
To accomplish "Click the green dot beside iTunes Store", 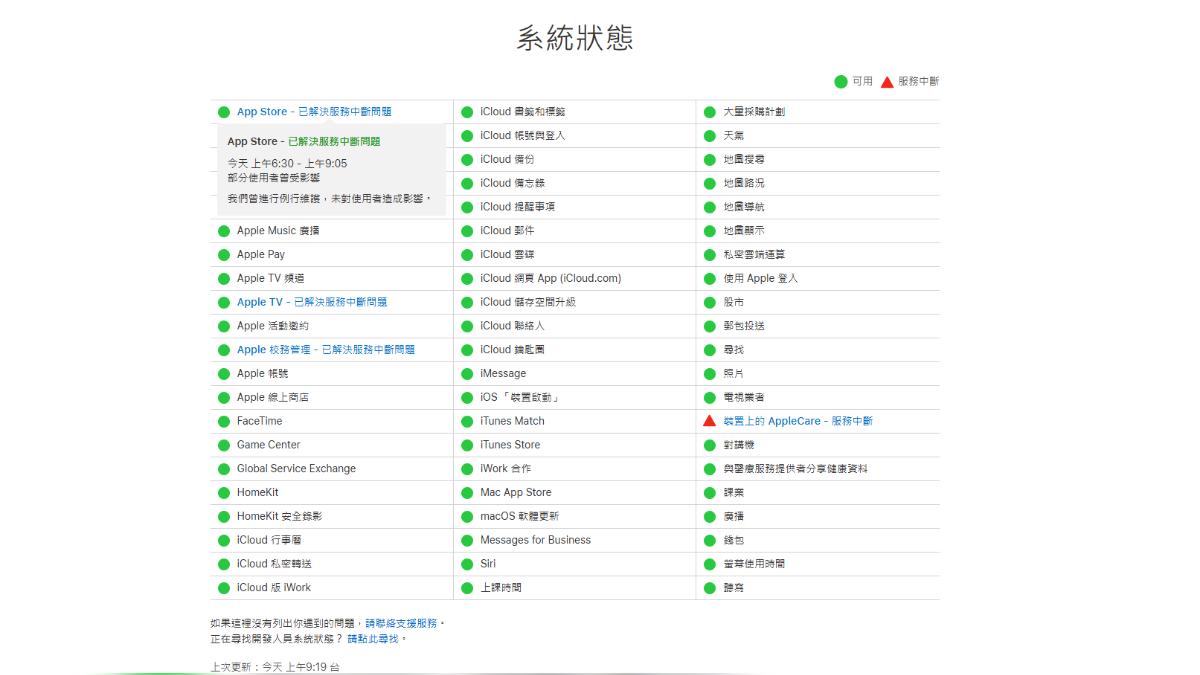I will (467, 445).
